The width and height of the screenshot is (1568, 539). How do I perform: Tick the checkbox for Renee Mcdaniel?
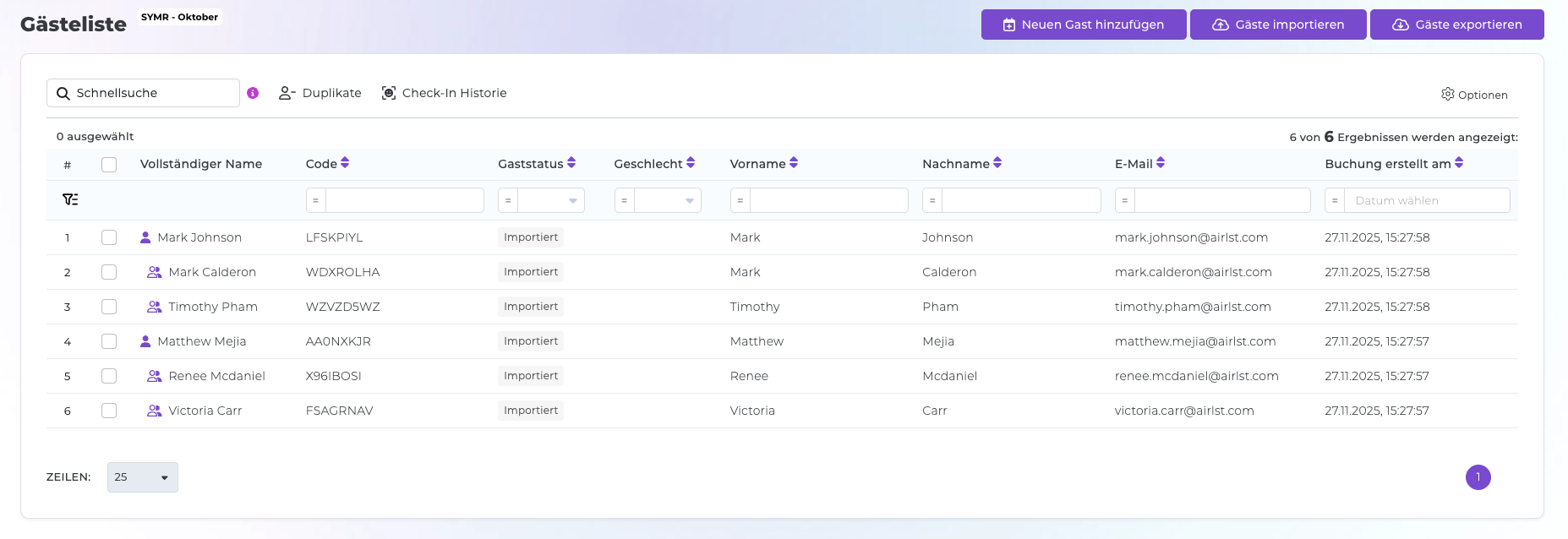coord(109,376)
